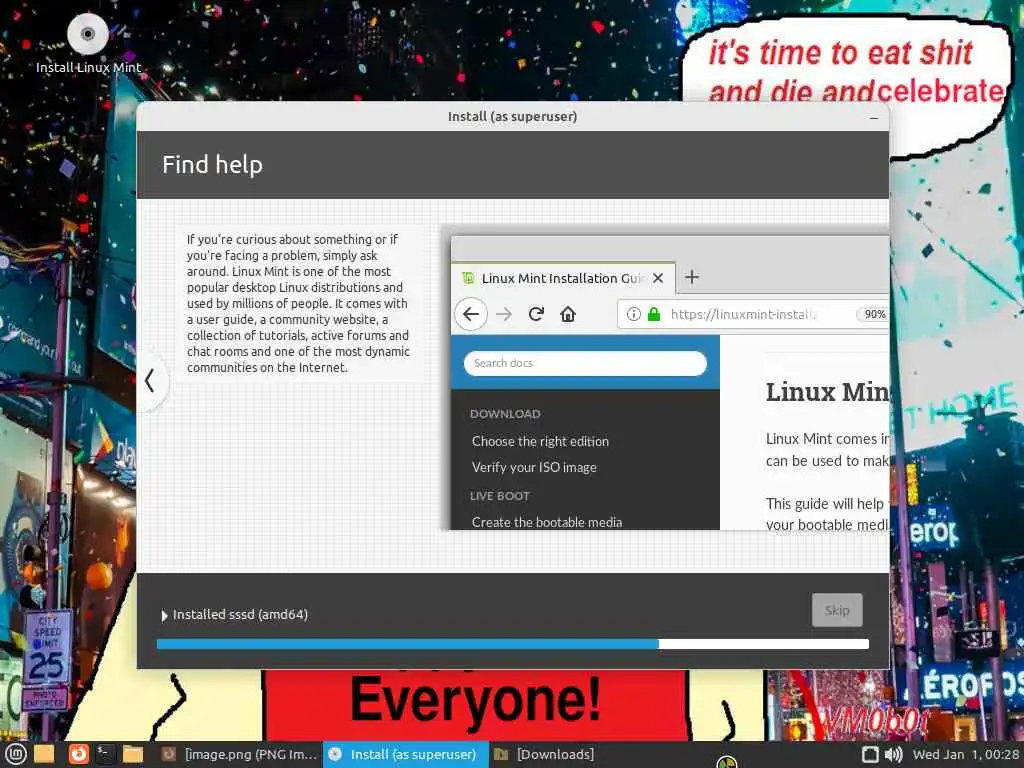Open the Install Linux Mint desktop icon
The height and width of the screenshot is (768, 1024).
tap(88, 43)
